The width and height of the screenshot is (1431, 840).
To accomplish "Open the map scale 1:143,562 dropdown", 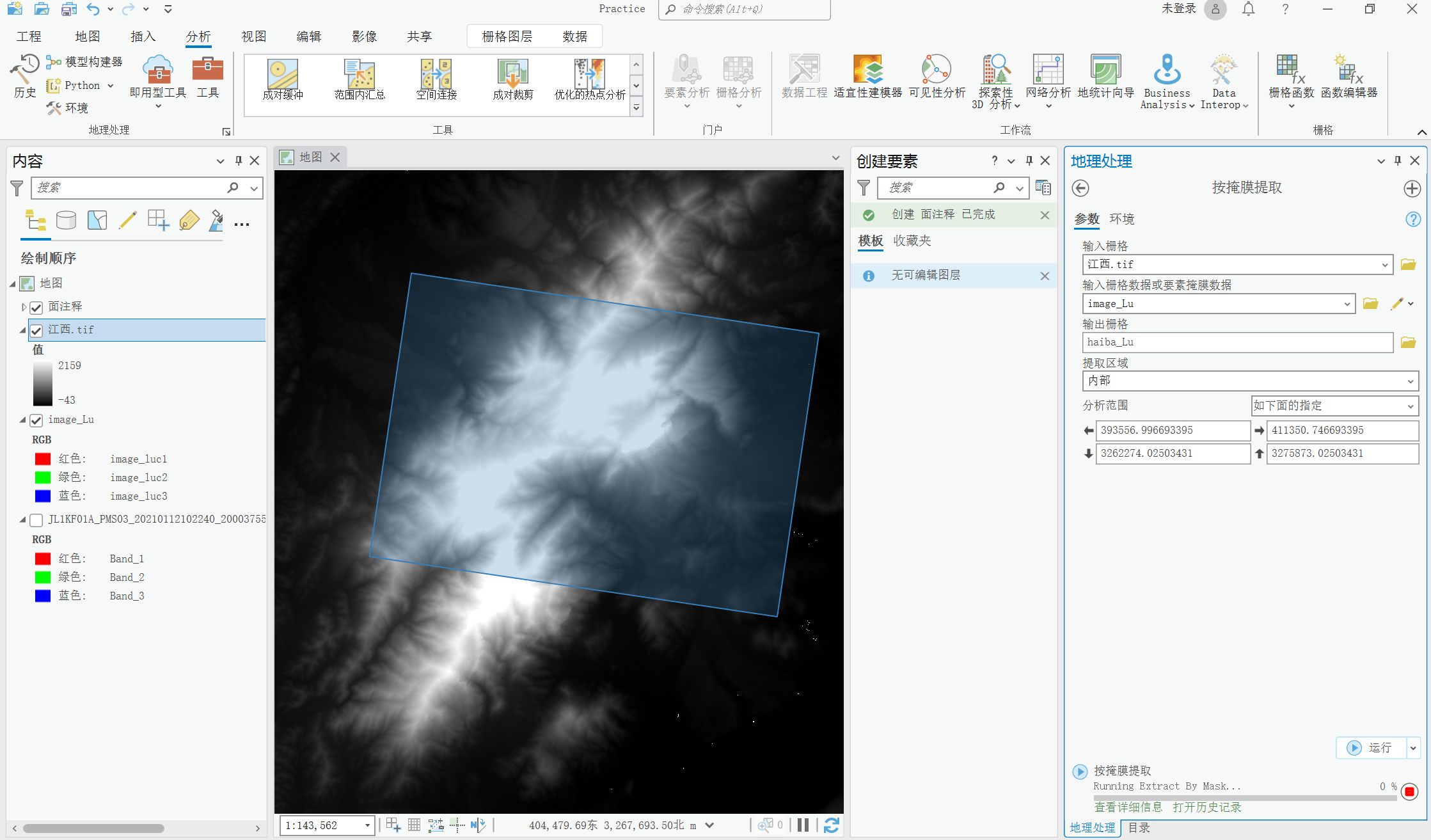I will coord(367,825).
